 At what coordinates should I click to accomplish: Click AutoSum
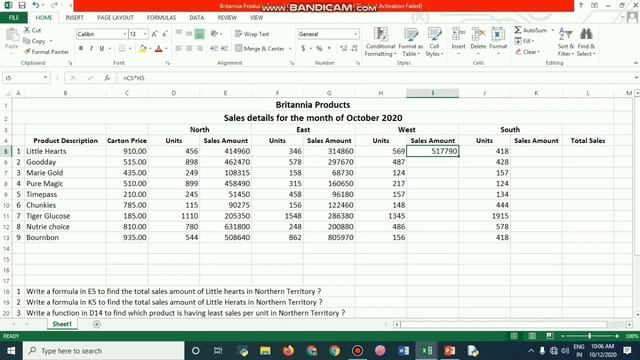530,30
